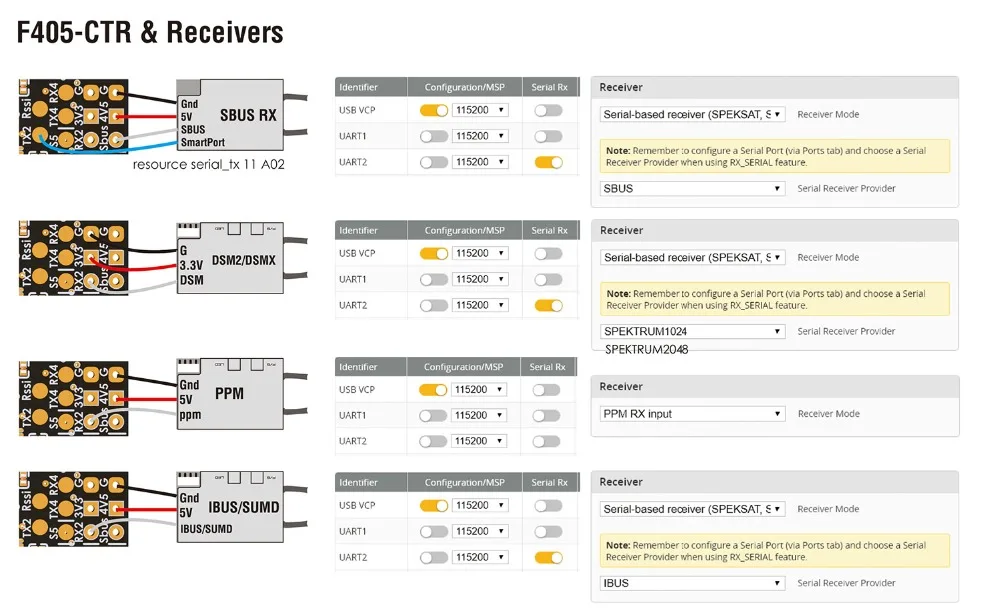This screenshot has width=1000, height=615.
Task: Click the small IBUS/SUMD pin label on the receiver
Action: point(206,529)
